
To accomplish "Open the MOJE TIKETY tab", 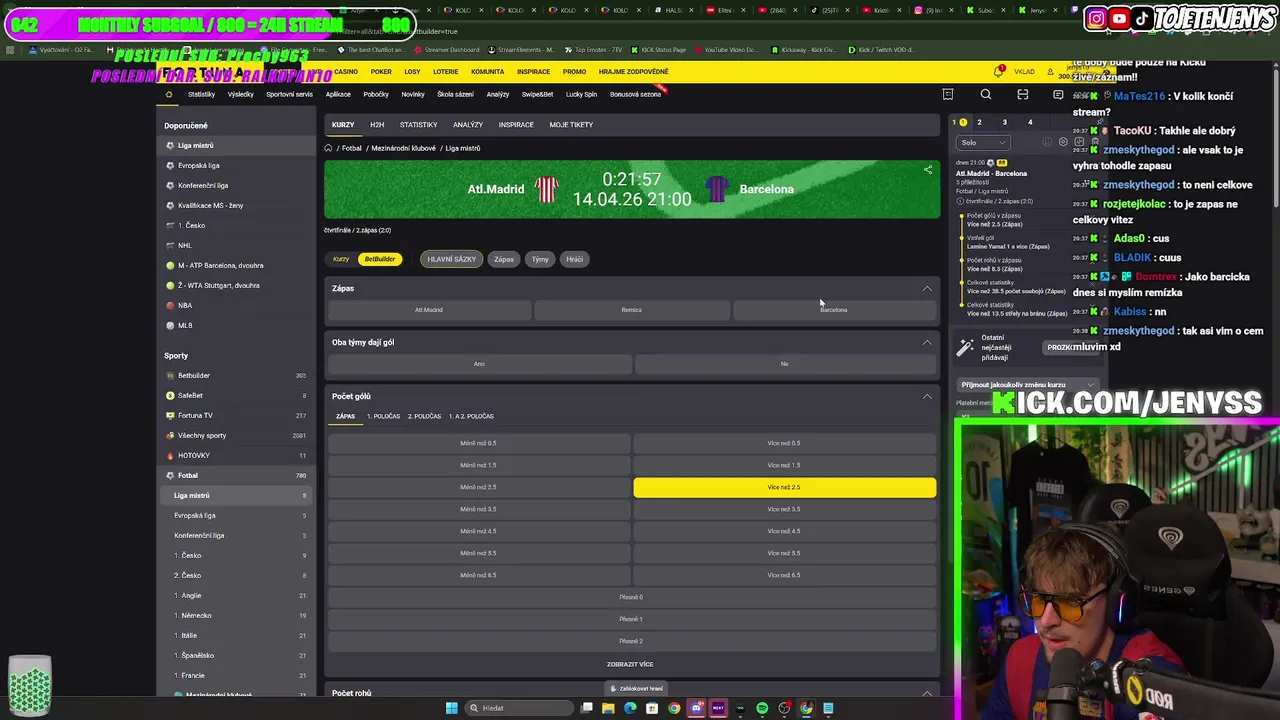I will click(x=571, y=125).
